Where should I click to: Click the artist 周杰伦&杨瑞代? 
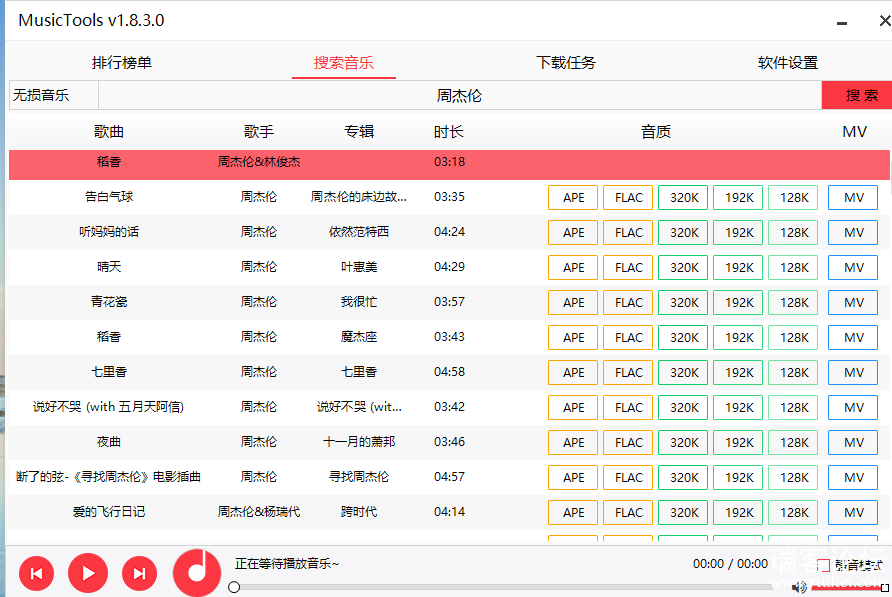tap(259, 512)
